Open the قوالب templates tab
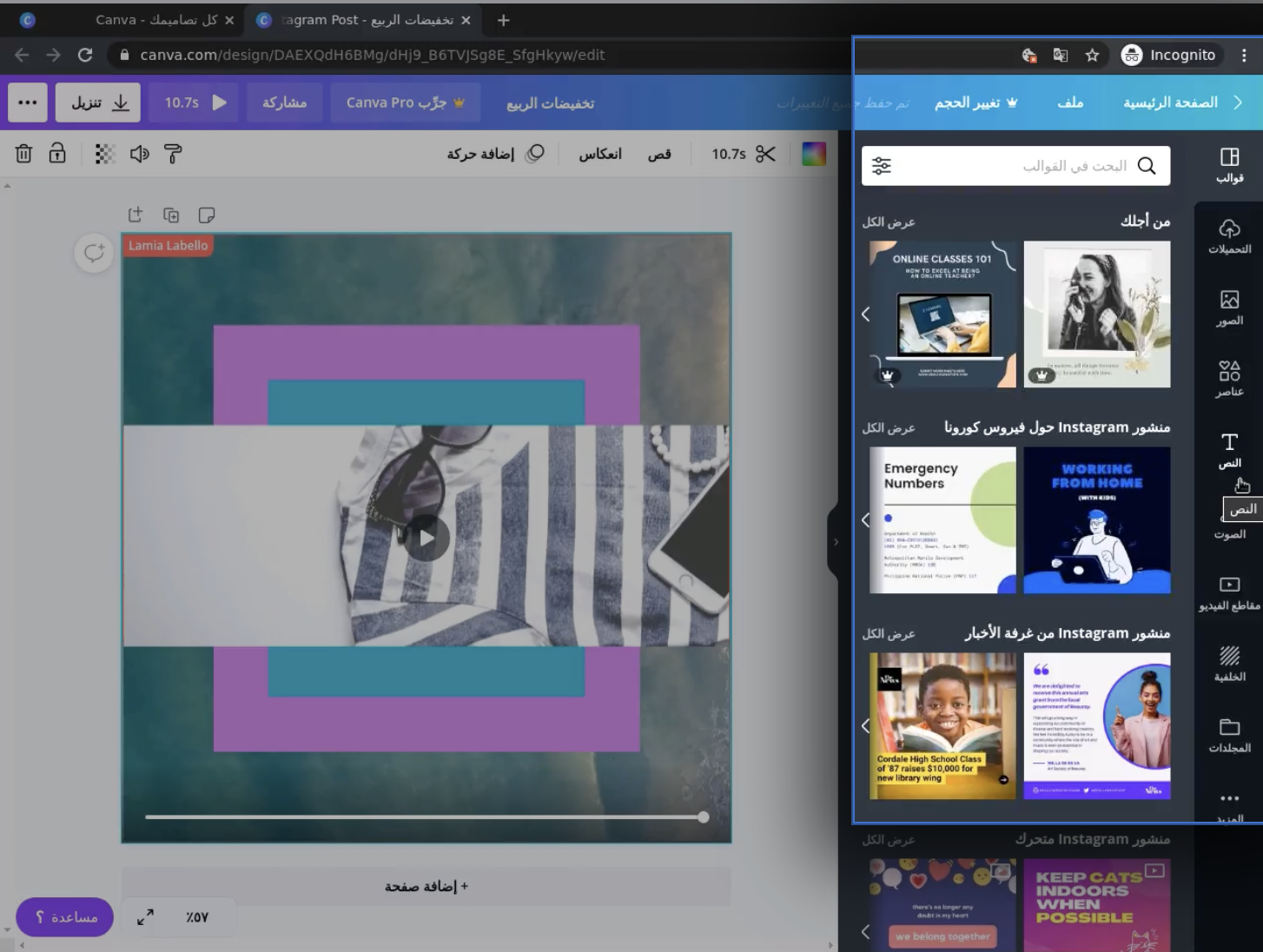The width and height of the screenshot is (1263, 952). [1229, 165]
